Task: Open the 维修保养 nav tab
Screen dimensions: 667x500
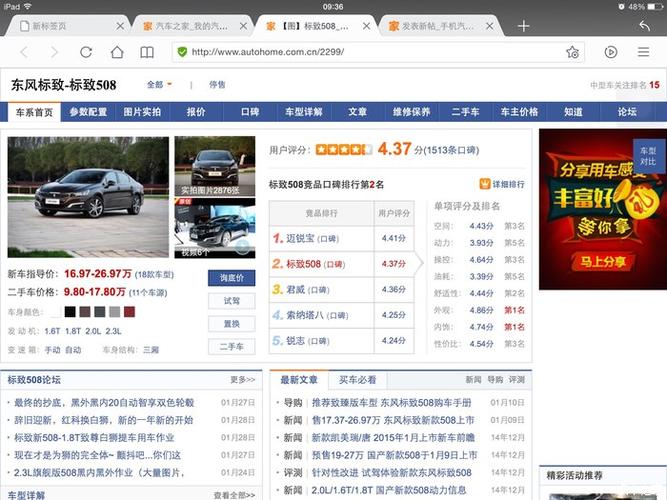Action: (411, 112)
